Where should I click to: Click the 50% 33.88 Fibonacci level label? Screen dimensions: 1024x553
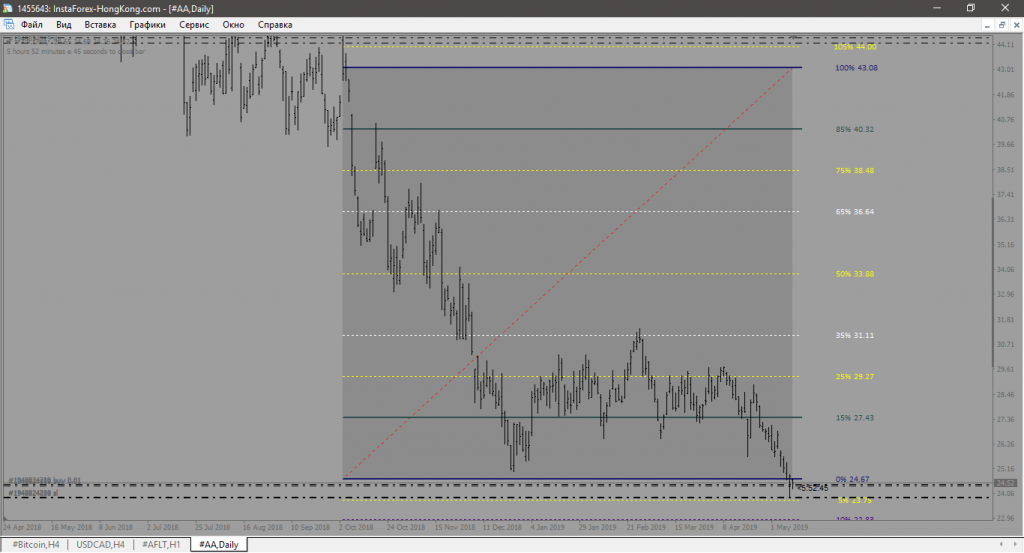tap(855, 274)
